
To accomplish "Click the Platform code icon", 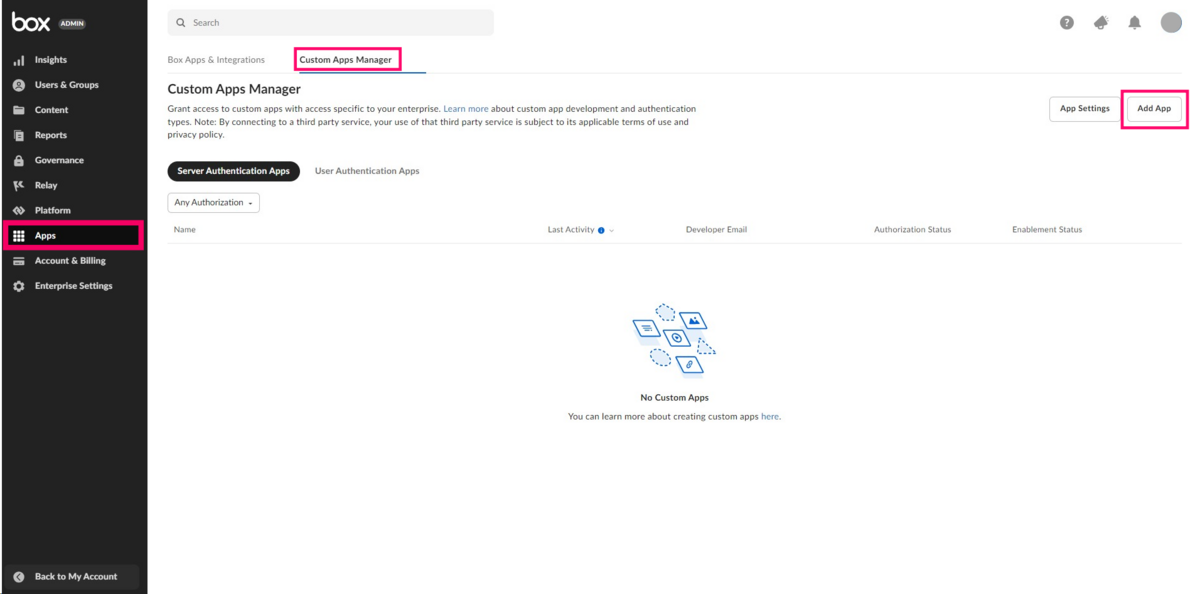I will point(18,210).
